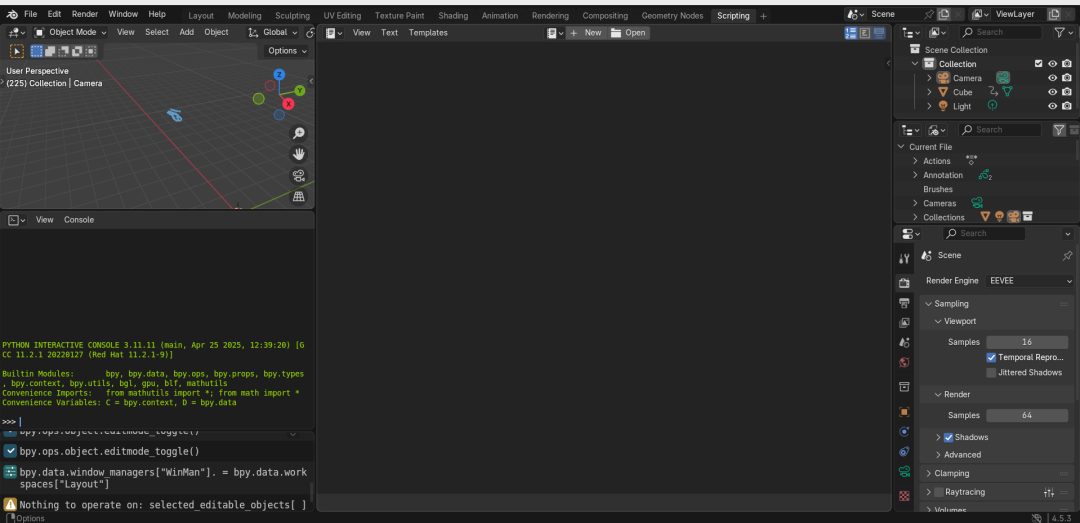Image resolution: width=1080 pixels, height=523 pixels.
Task: Add a new workspace with the plus tab
Action: 763,16
